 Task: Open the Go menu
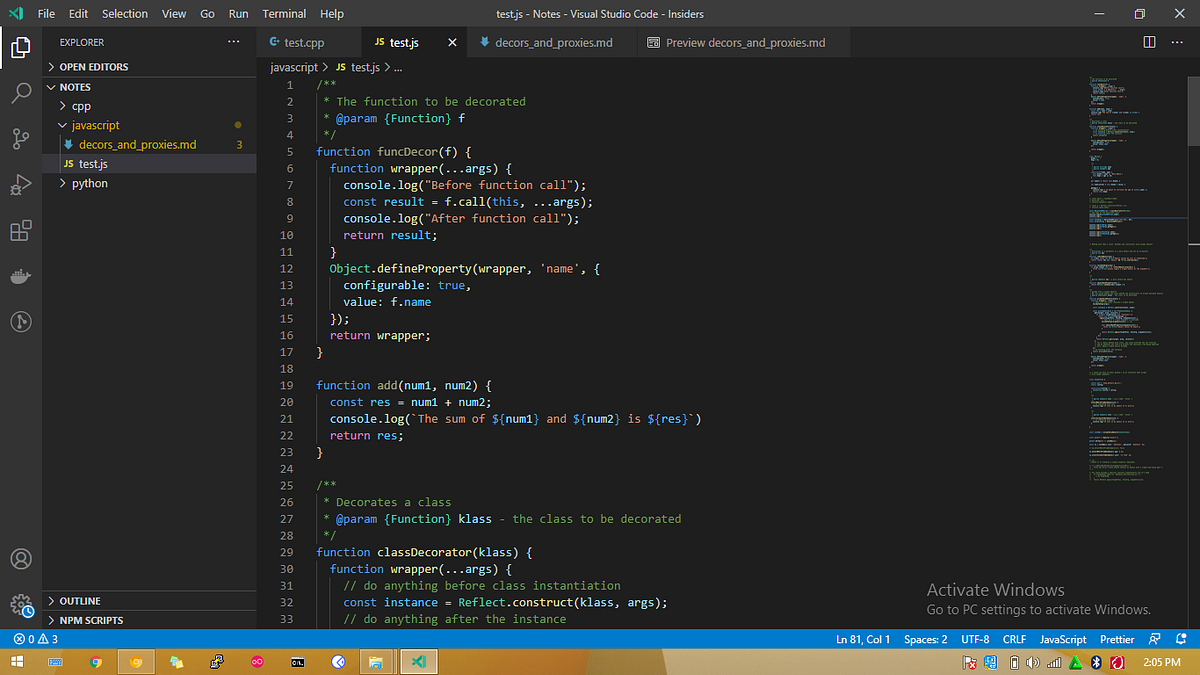coord(207,14)
